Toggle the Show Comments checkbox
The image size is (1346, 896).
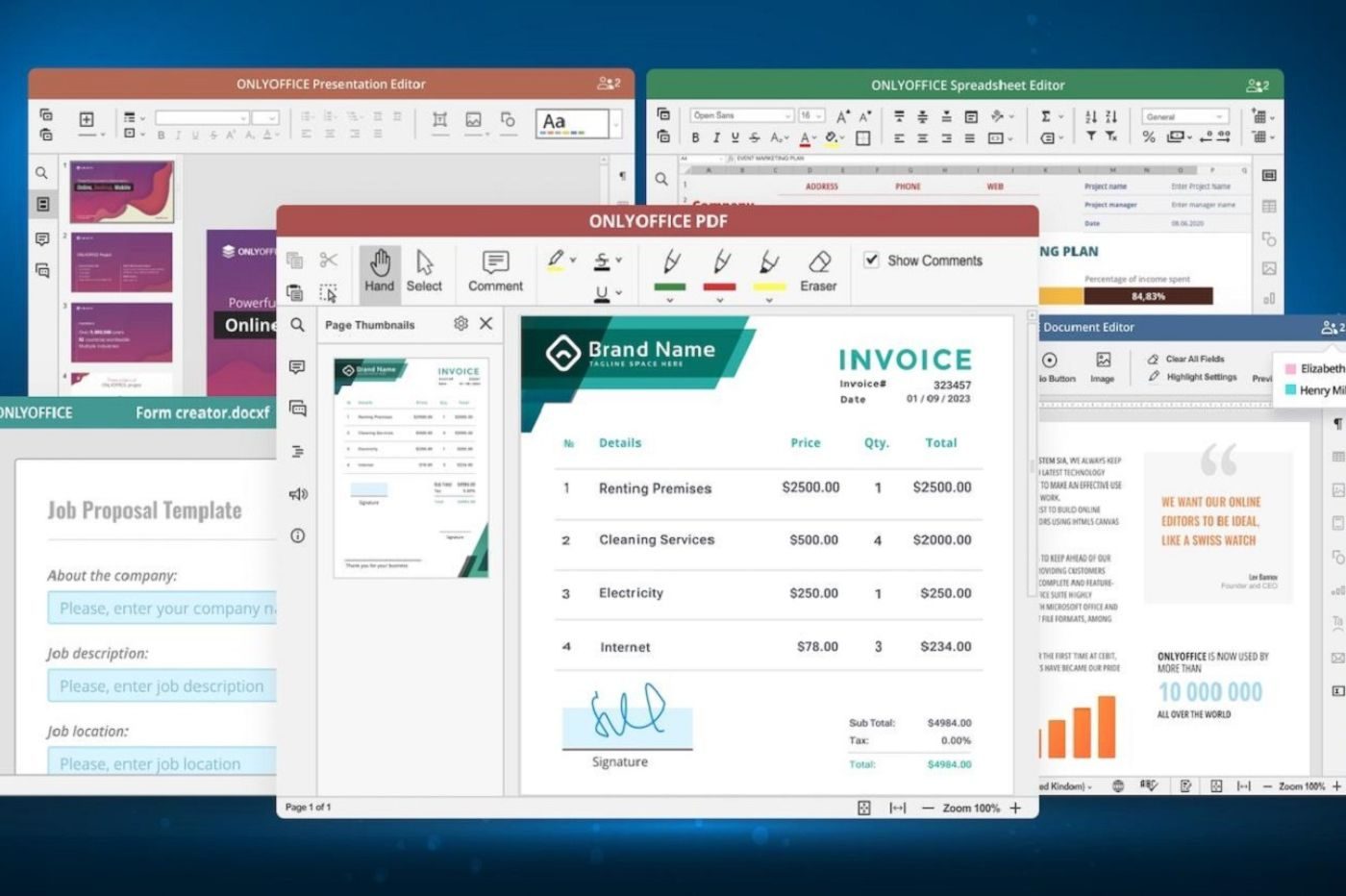click(x=871, y=260)
